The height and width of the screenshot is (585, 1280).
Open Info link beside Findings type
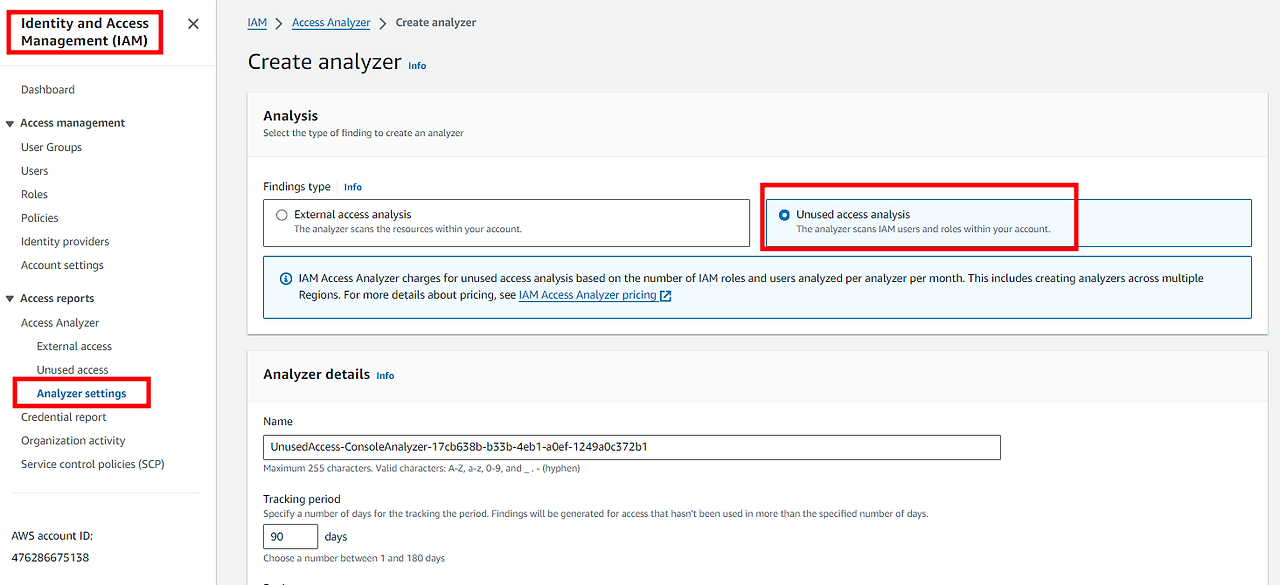(x=353, y=187)
